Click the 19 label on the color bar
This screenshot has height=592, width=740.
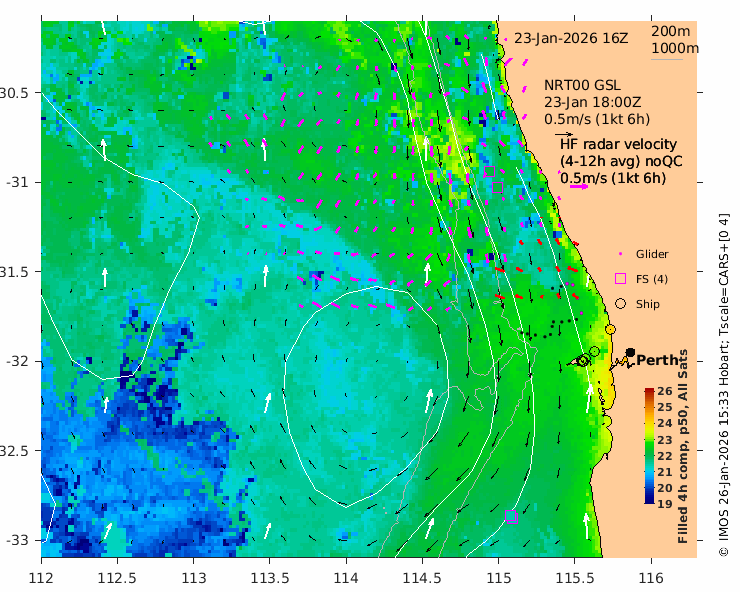[x=664, y=504]
